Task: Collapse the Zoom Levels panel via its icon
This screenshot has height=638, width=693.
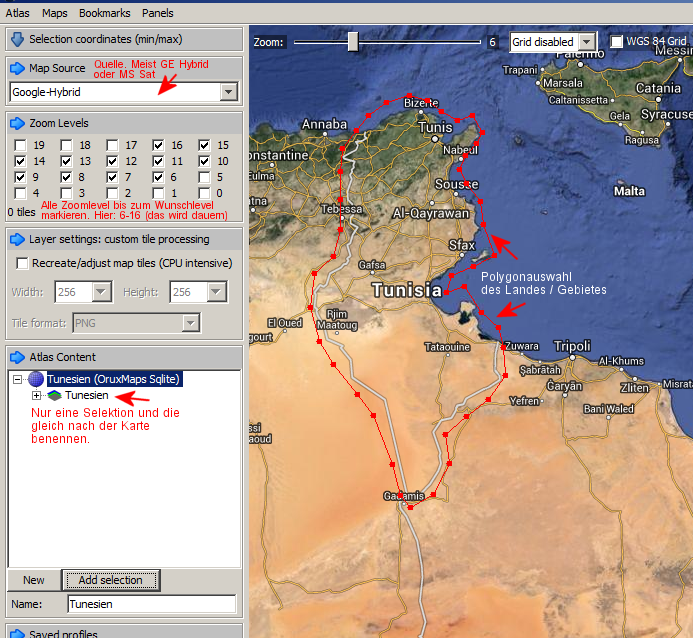Action: pyautogui.click(x=17, y=123)
